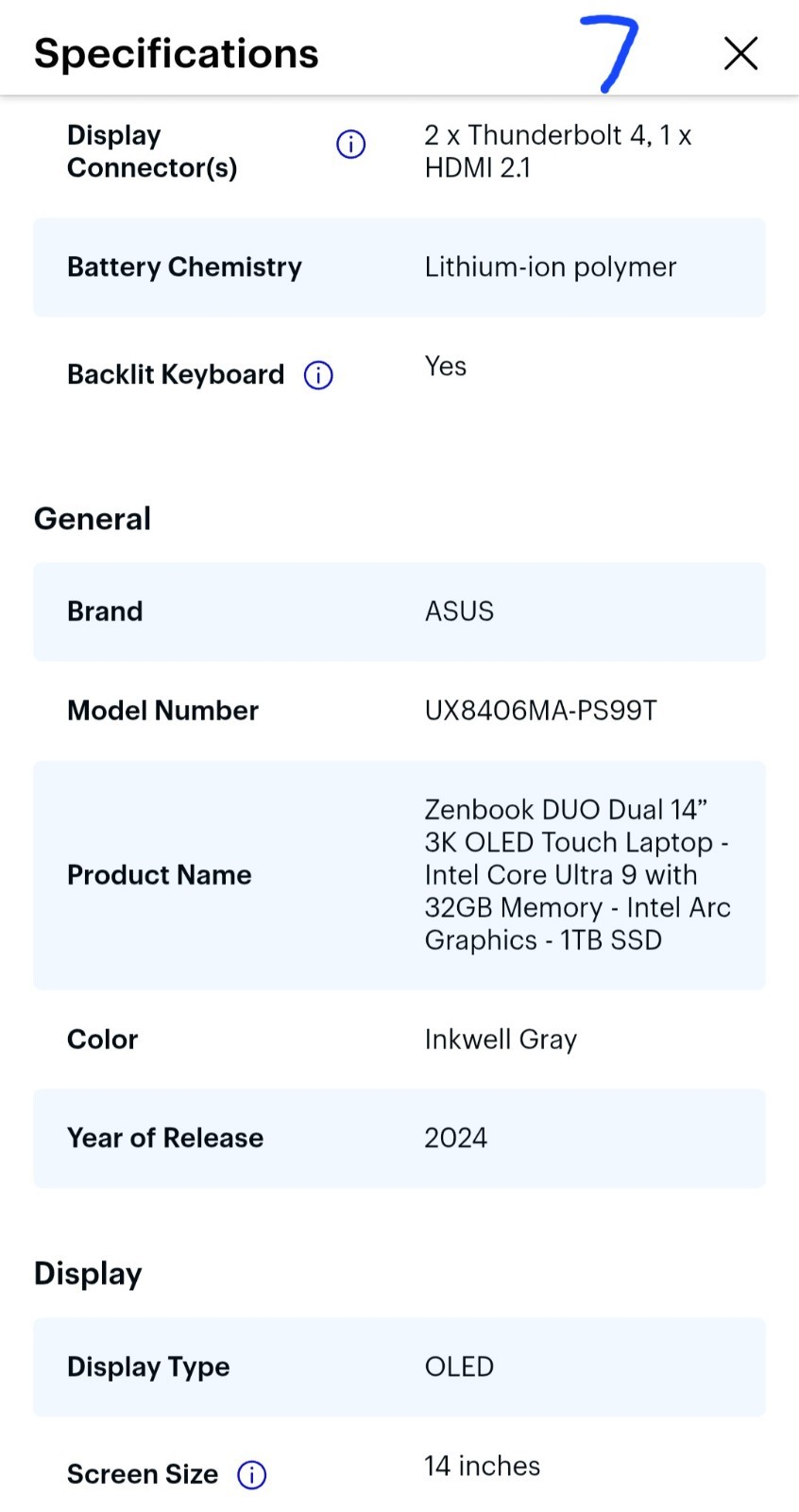Select the Specifications heading
This screenshot has width=799, height=1512.
[x=177, y=54]
